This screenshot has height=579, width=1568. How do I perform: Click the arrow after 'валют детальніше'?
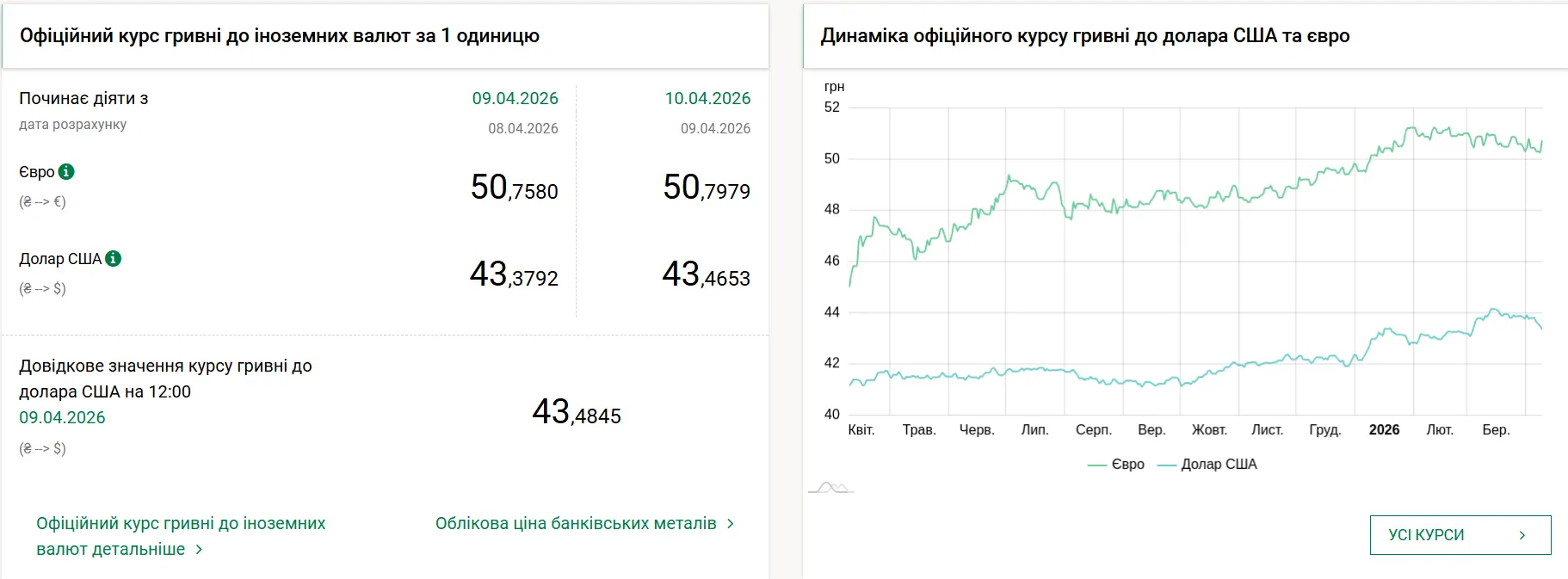click(x=199, y=549)
